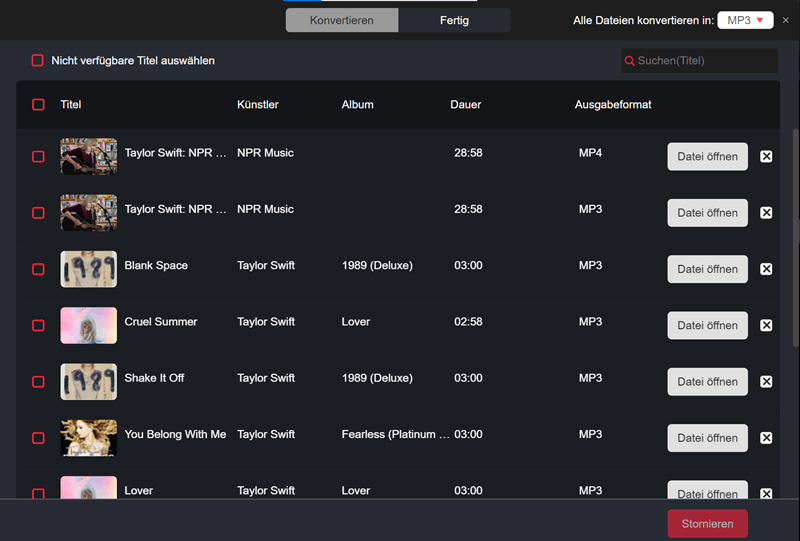Image resolution: width=800 pixels, height=541 pixels.
Task: Remove the MP4 NPR Music row via X icon
Action: [x=766, y=156]
